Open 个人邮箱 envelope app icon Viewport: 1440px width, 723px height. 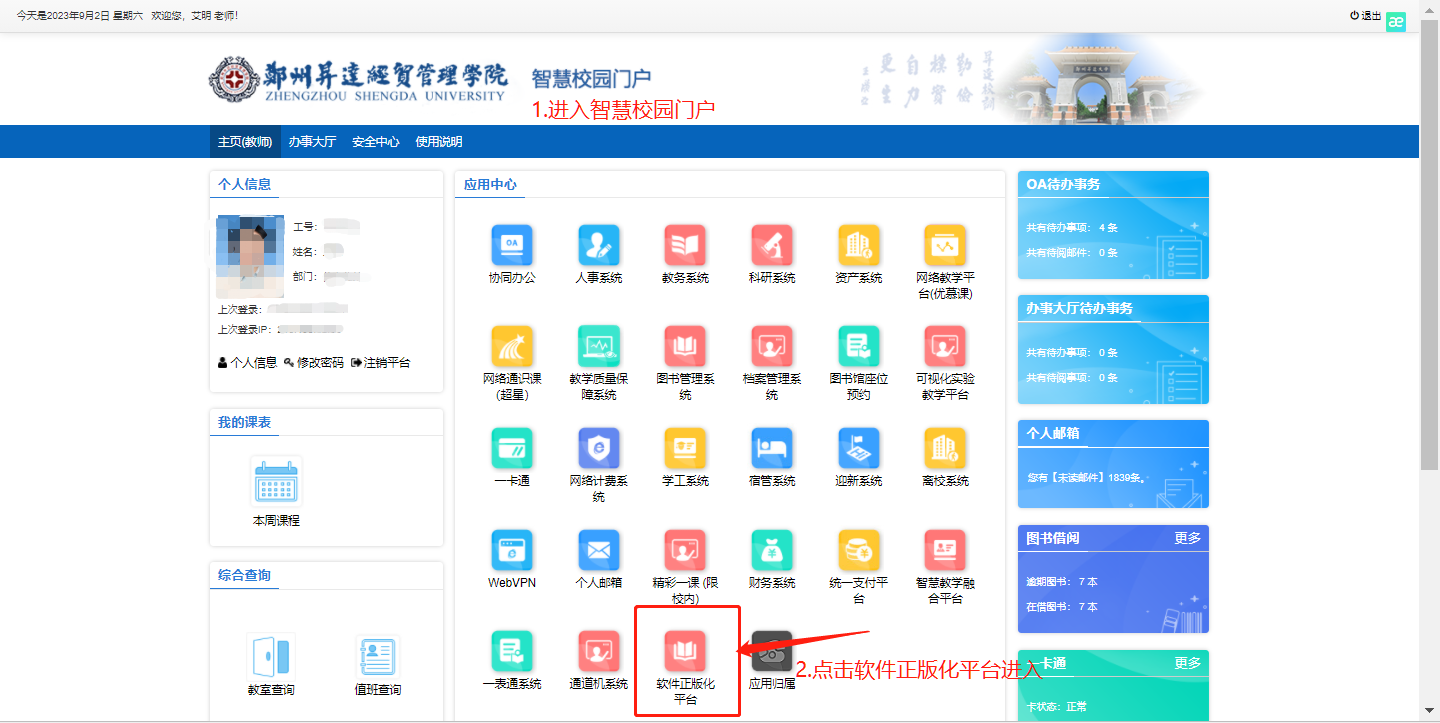click(x=598, y=549)
